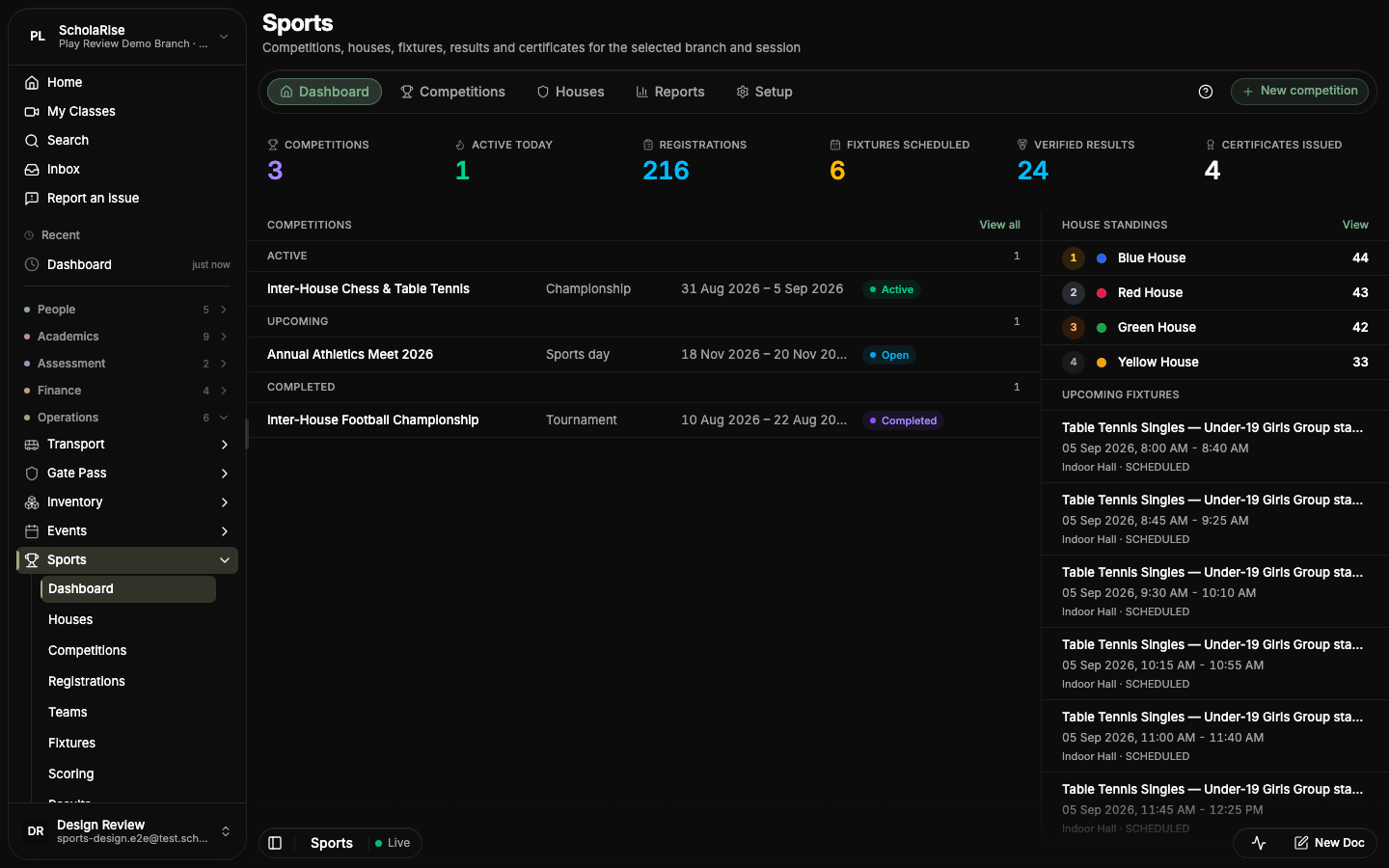Viewport: 1389px width, 868px height.
Task: Click the Open status badge
Action: [888, 355]
